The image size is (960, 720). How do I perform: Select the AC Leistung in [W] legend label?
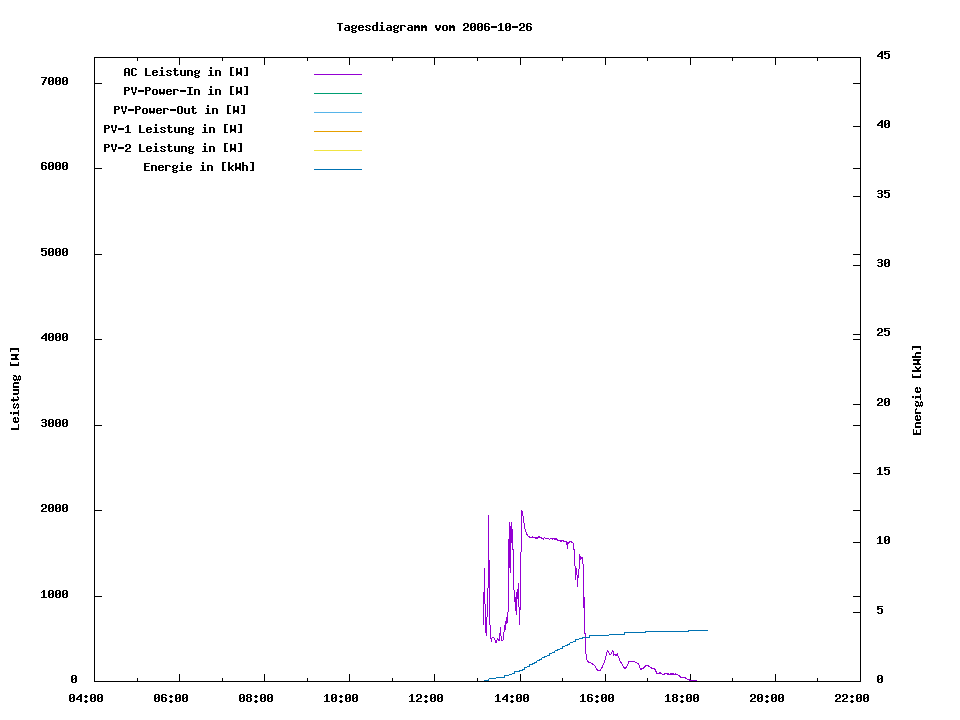(186, 72)
